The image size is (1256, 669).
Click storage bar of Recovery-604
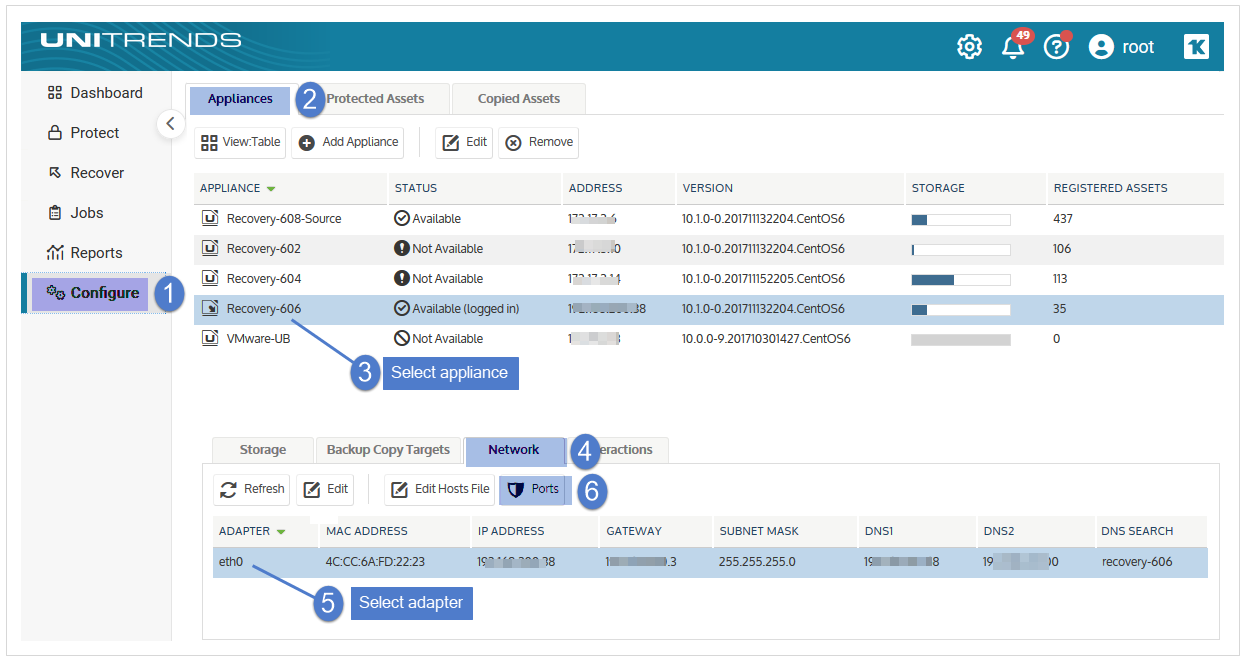tap(961, 280)
